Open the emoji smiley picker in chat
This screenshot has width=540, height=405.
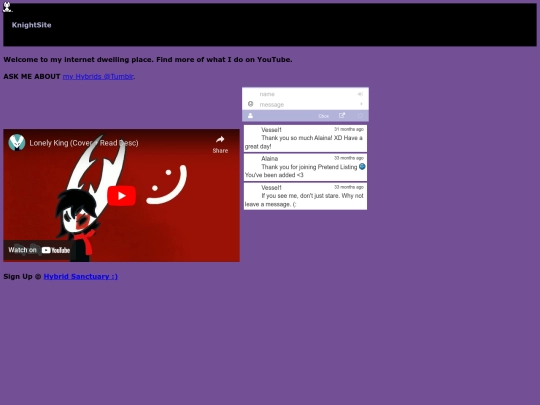[x=250, y=104]
